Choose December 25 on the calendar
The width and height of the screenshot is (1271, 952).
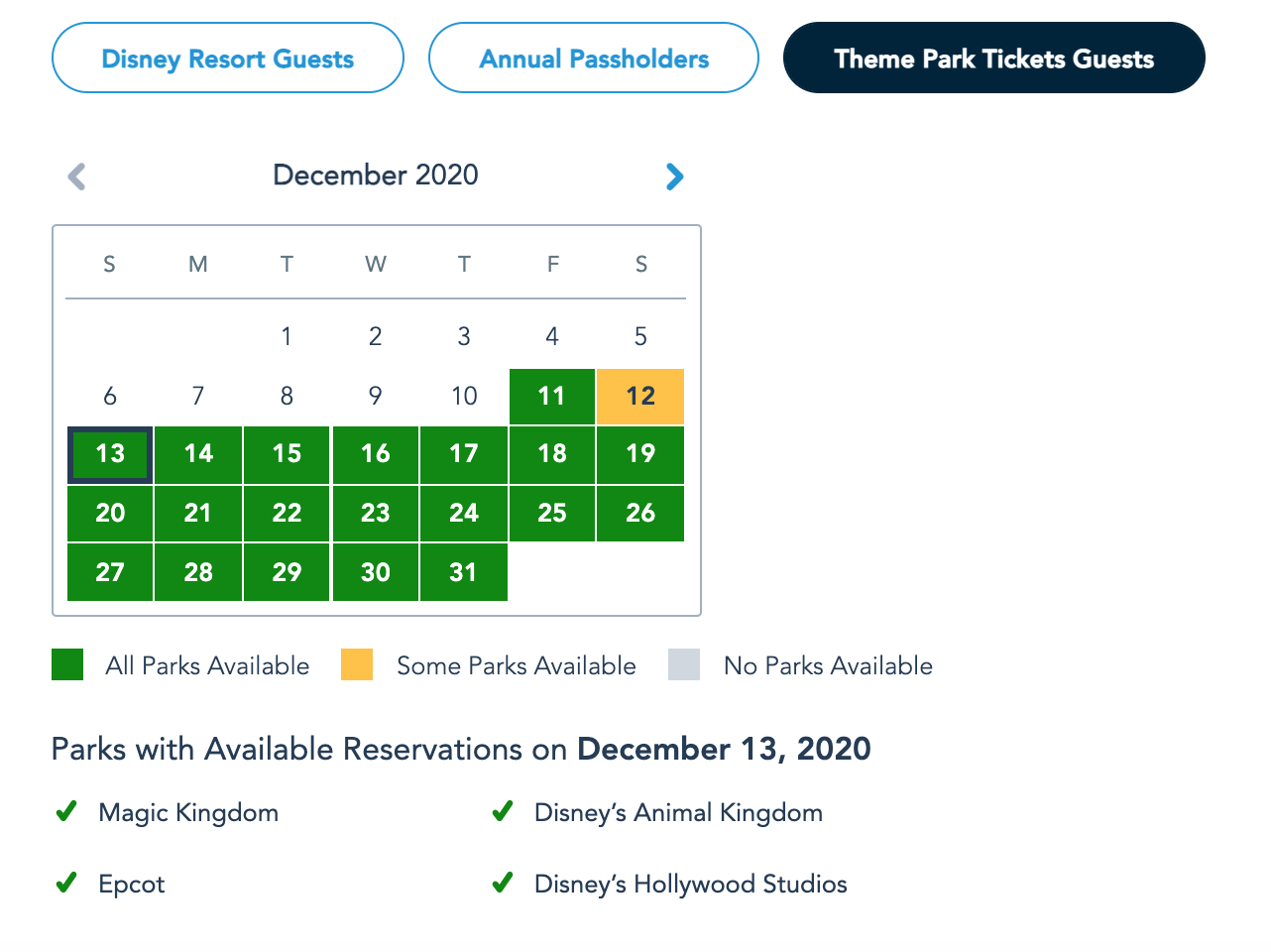[551, 513]
